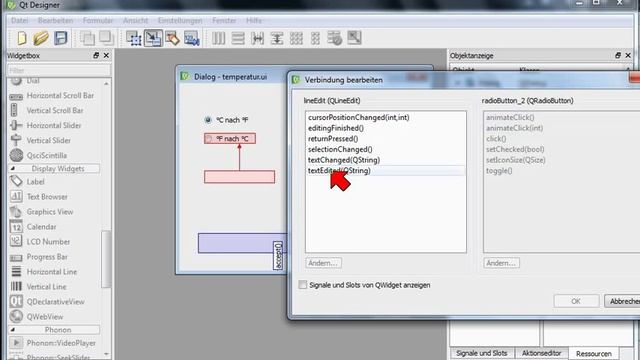The image size is (640, 360).
Task: Apply vertical layout toolbar icon
Action: (238, 38)
